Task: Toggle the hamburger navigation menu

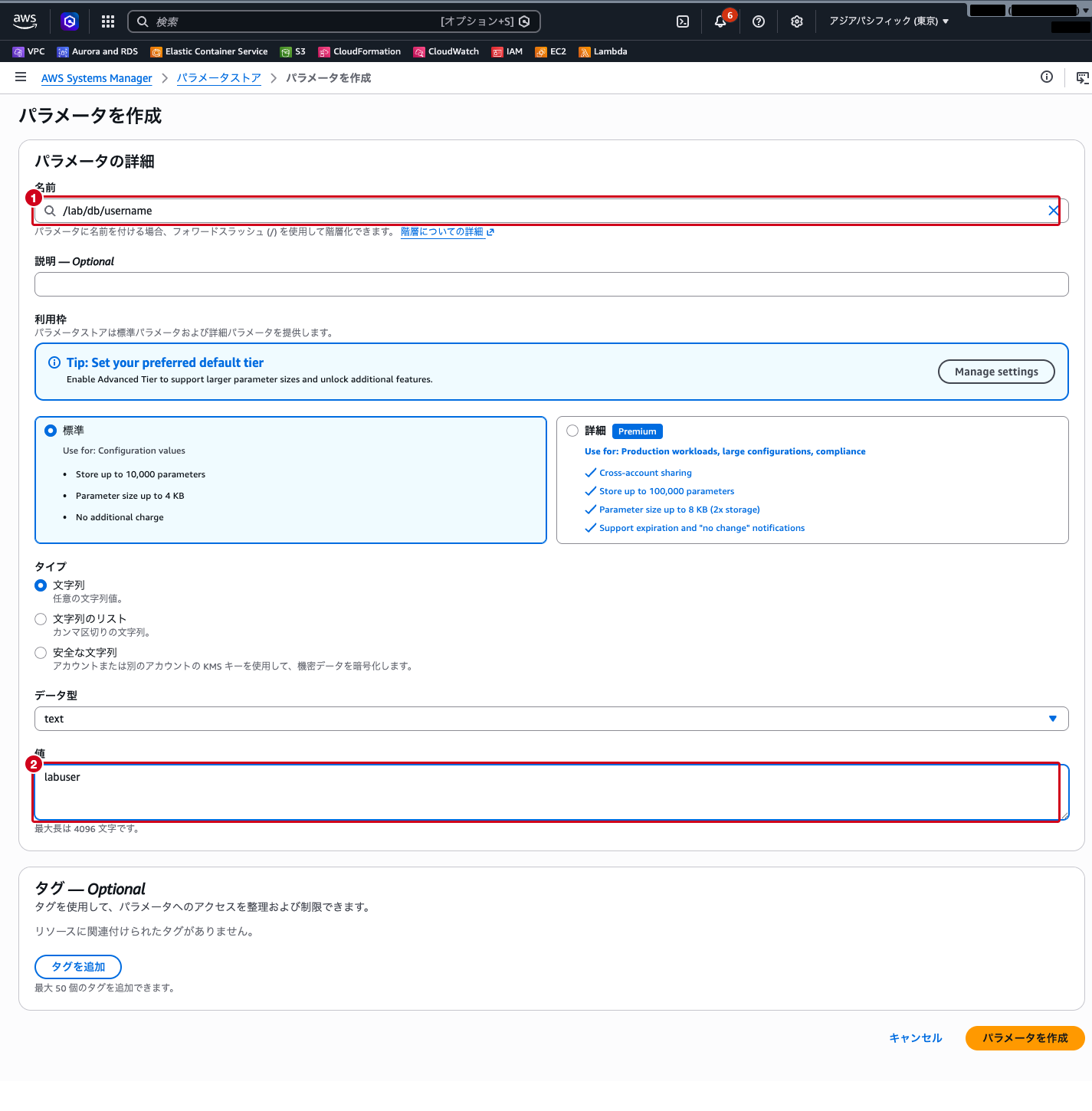Action: [x=21, y=77]
